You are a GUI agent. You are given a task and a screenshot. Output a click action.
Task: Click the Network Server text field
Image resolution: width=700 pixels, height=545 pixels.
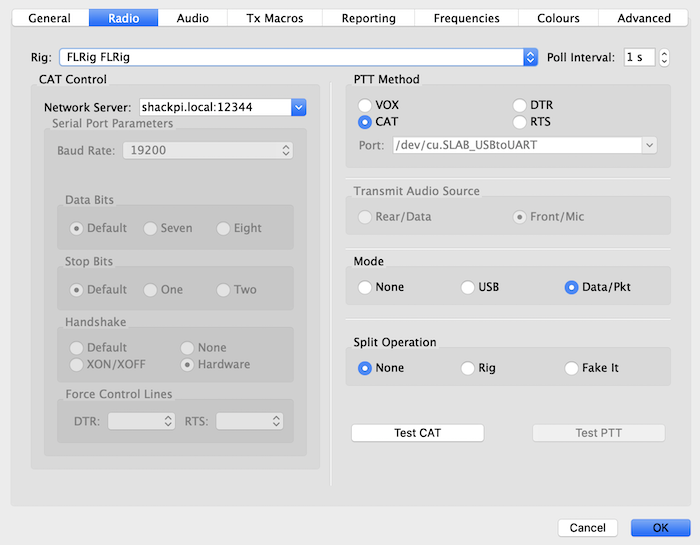point(213,107)
